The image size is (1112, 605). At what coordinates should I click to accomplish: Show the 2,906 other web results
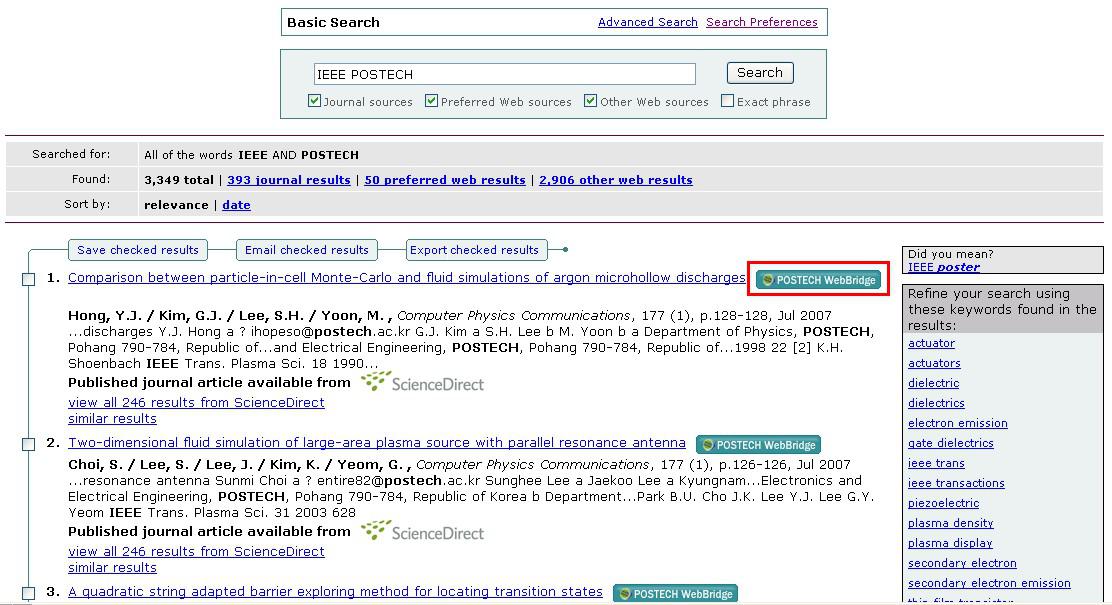[x=616, y=180]
